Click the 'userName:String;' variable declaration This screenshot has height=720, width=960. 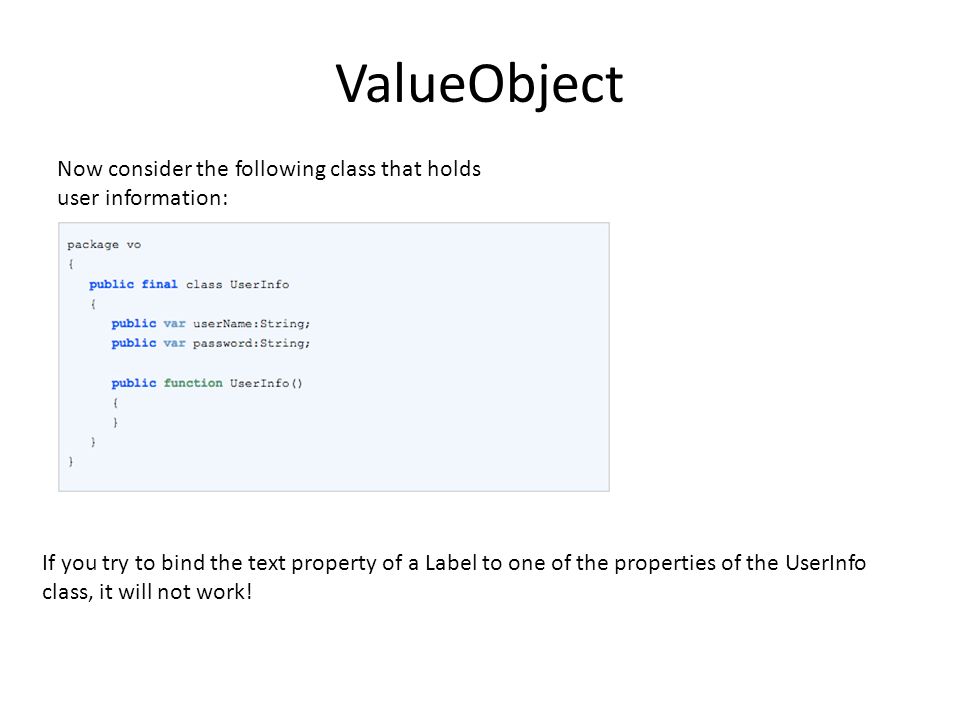pos(252,323)
